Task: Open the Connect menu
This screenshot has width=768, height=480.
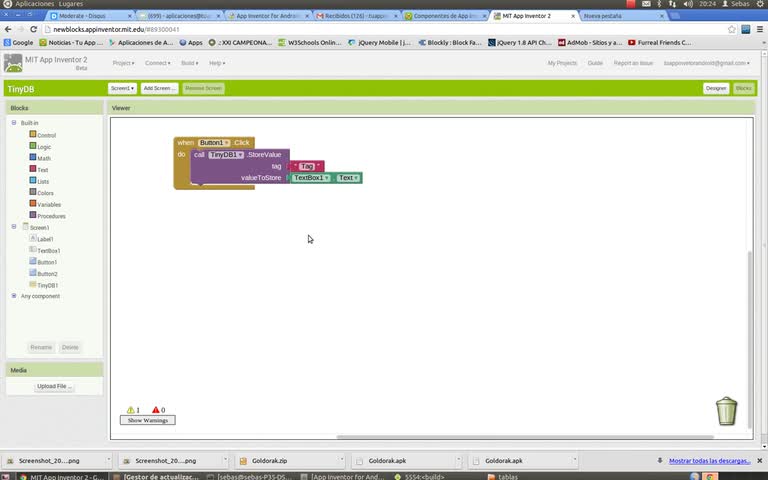Action: click(x=157, y=63)
